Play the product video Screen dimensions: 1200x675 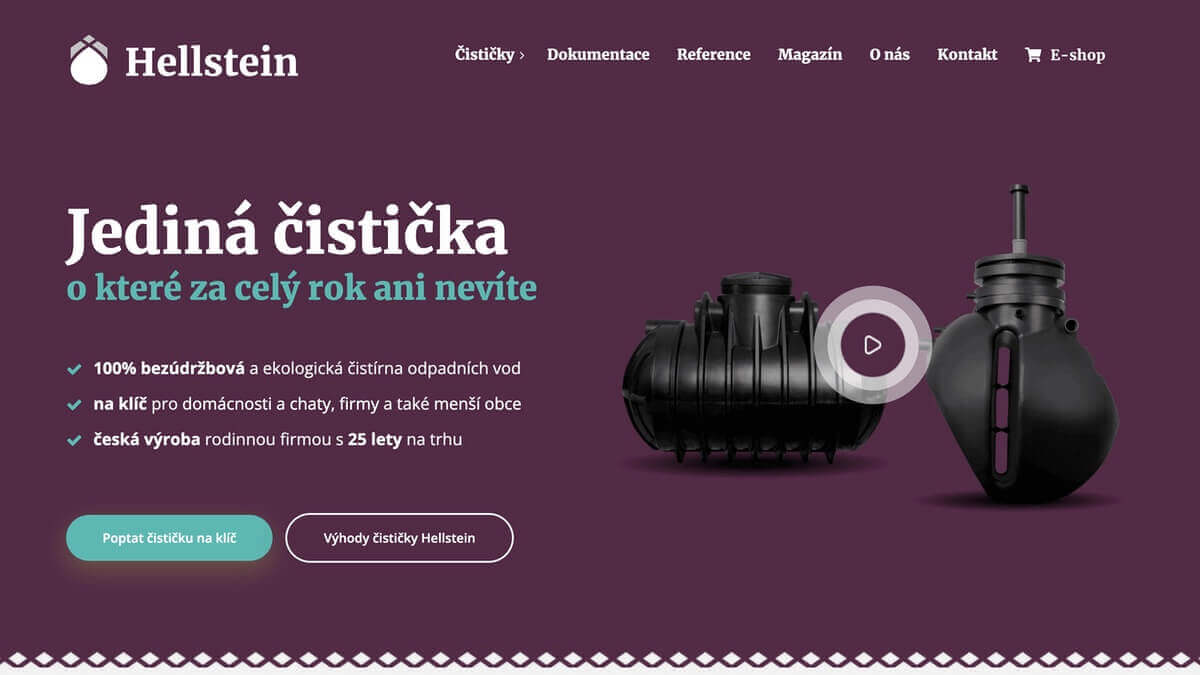(872, 345)
